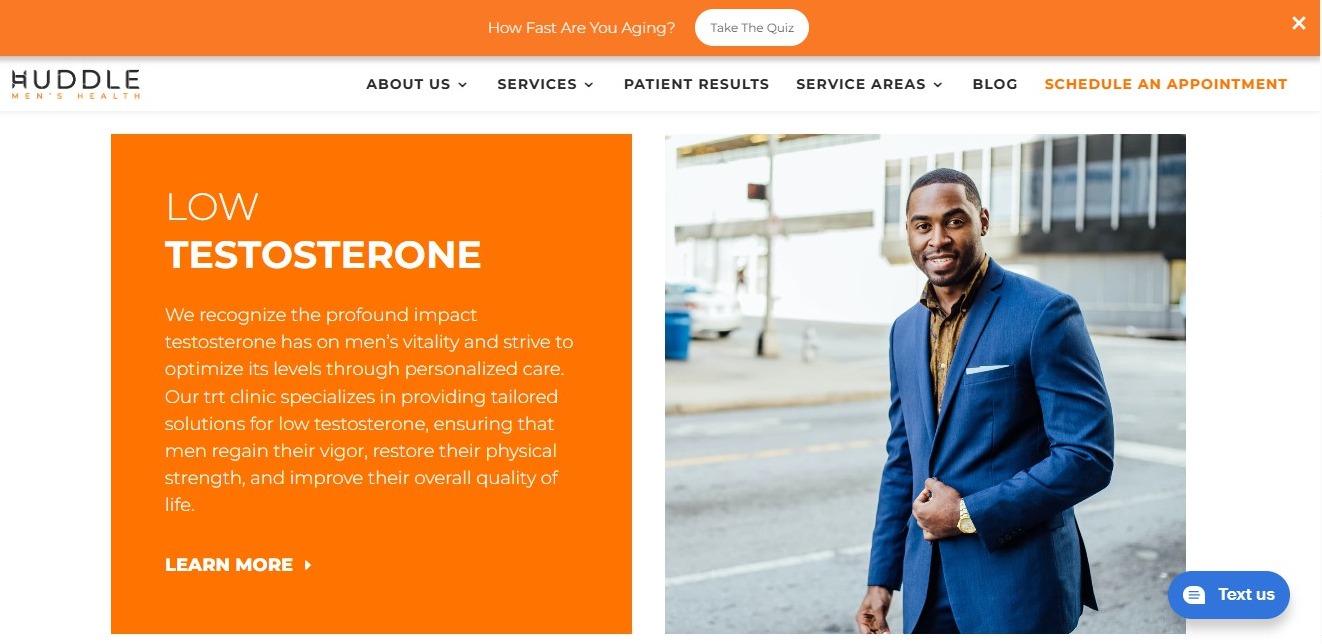This screenshot has width=1322, height=644.
Task: Open the Service Areas menu item
Action: 870,84
